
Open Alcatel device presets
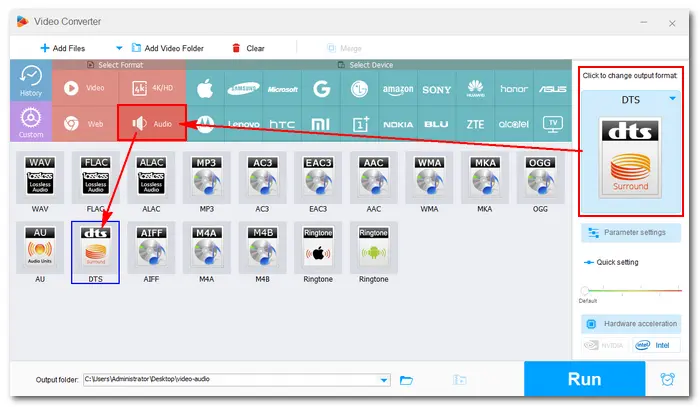pyautogui.click(x=514, y=124)
